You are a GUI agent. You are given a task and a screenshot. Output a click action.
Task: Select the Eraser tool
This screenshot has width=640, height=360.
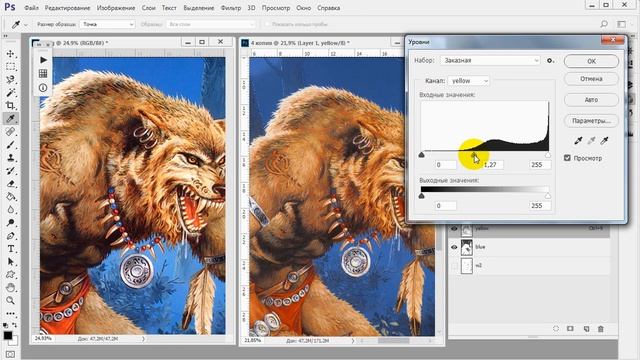(x=11, y=184)
